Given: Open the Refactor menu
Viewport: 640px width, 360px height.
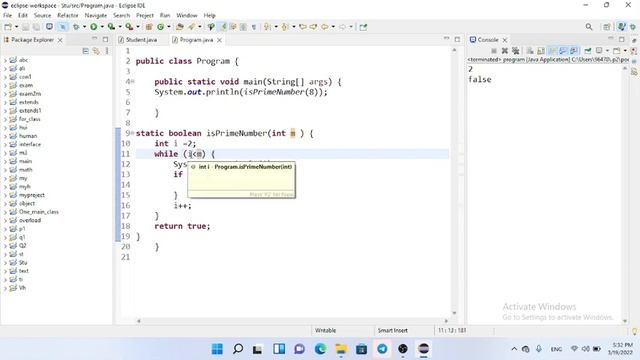Looking at the screenshot, I should 67,15.
